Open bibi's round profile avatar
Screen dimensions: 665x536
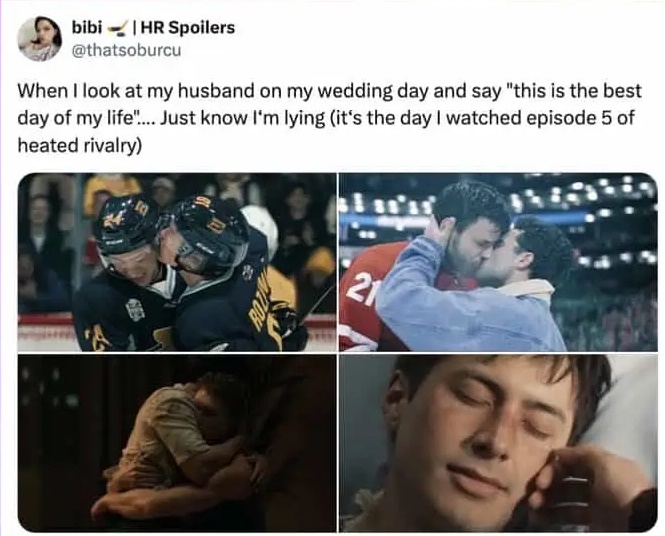click(x=39, y=39)
